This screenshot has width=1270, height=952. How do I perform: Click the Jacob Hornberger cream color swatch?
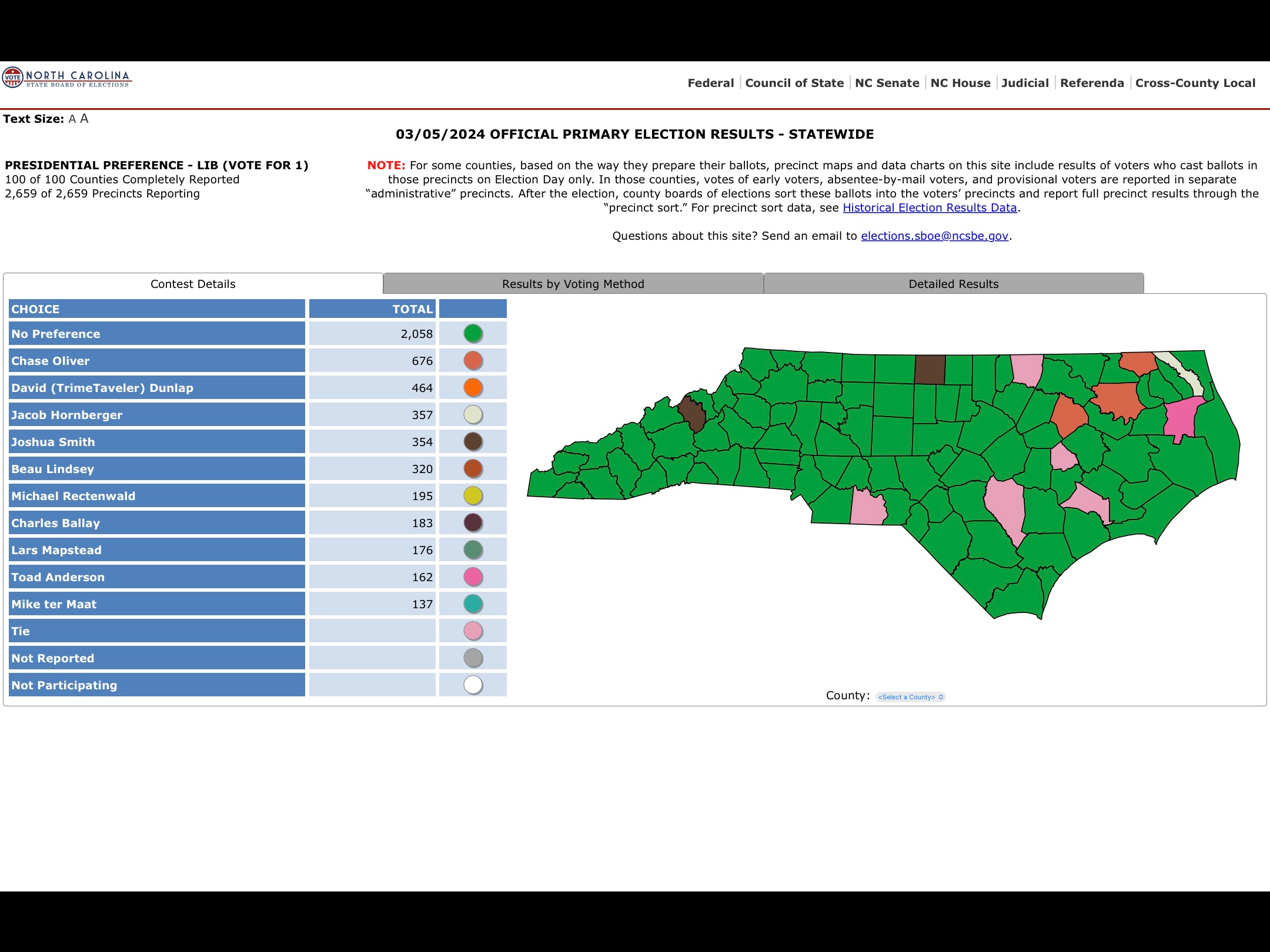(x=473, y=415)
